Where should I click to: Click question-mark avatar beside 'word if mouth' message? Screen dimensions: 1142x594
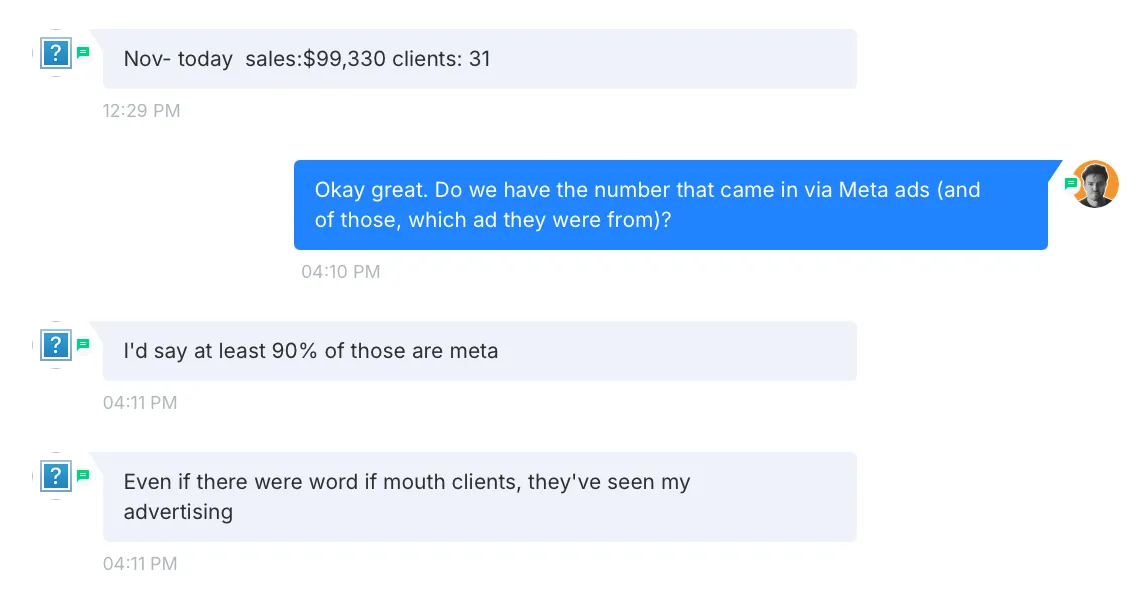tap(56, 476)
